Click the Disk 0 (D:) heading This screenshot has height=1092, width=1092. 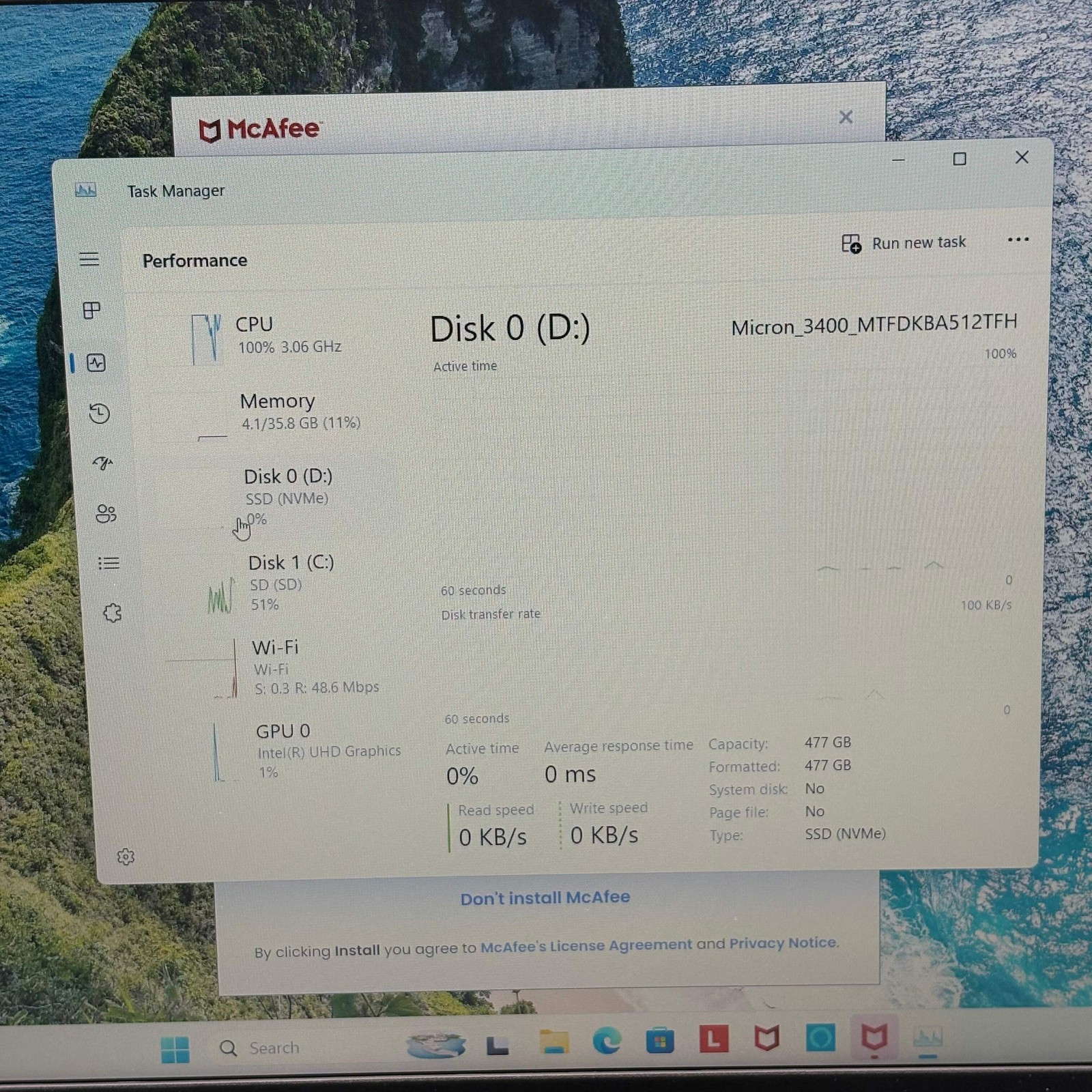tap(510, 329)
